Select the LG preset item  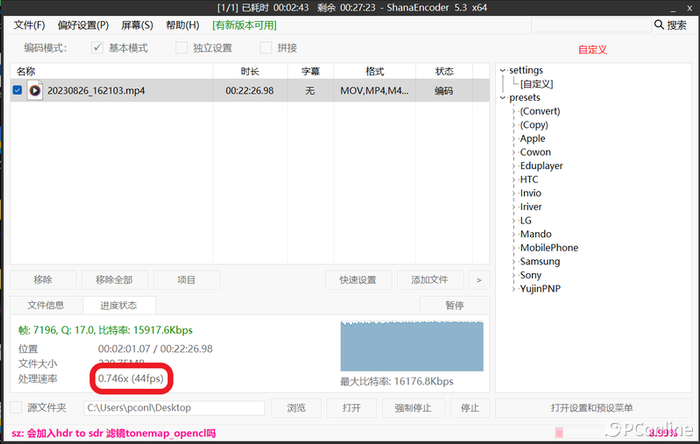click(x=525, y=220)
